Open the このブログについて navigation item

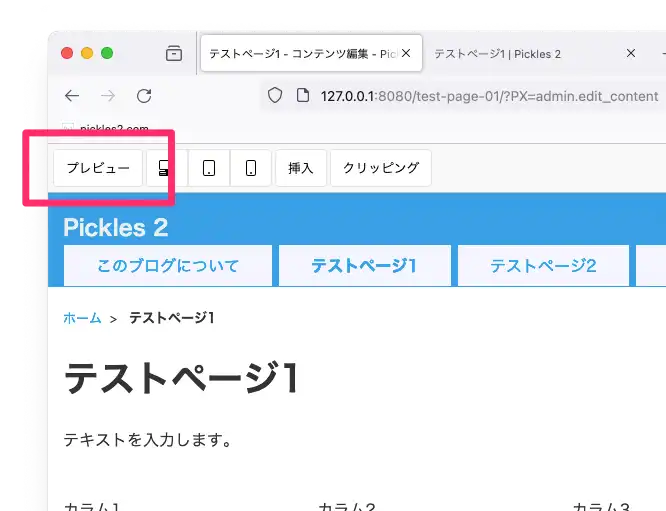pos(168,266)
